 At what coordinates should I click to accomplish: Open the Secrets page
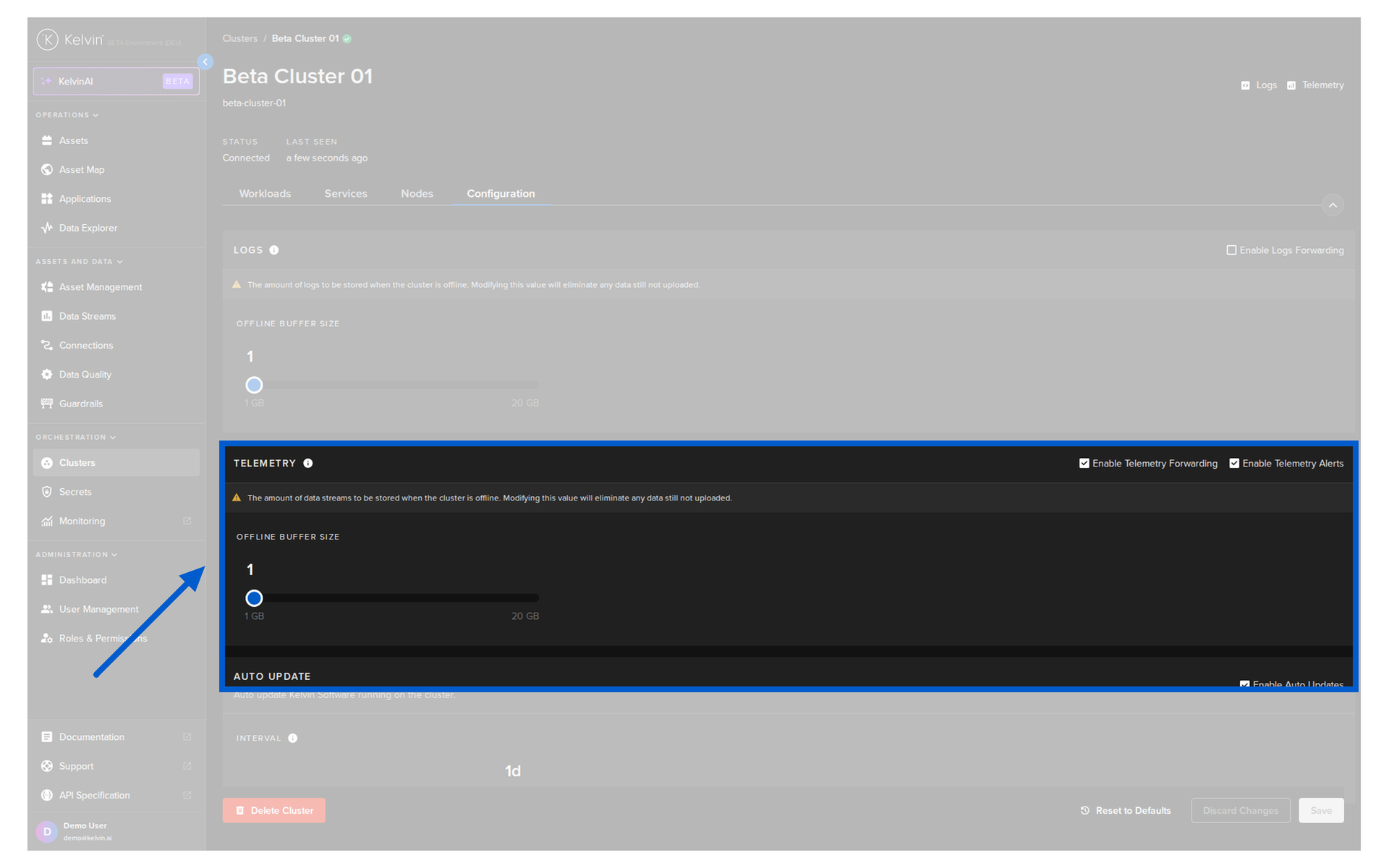(x=75, y=492)
